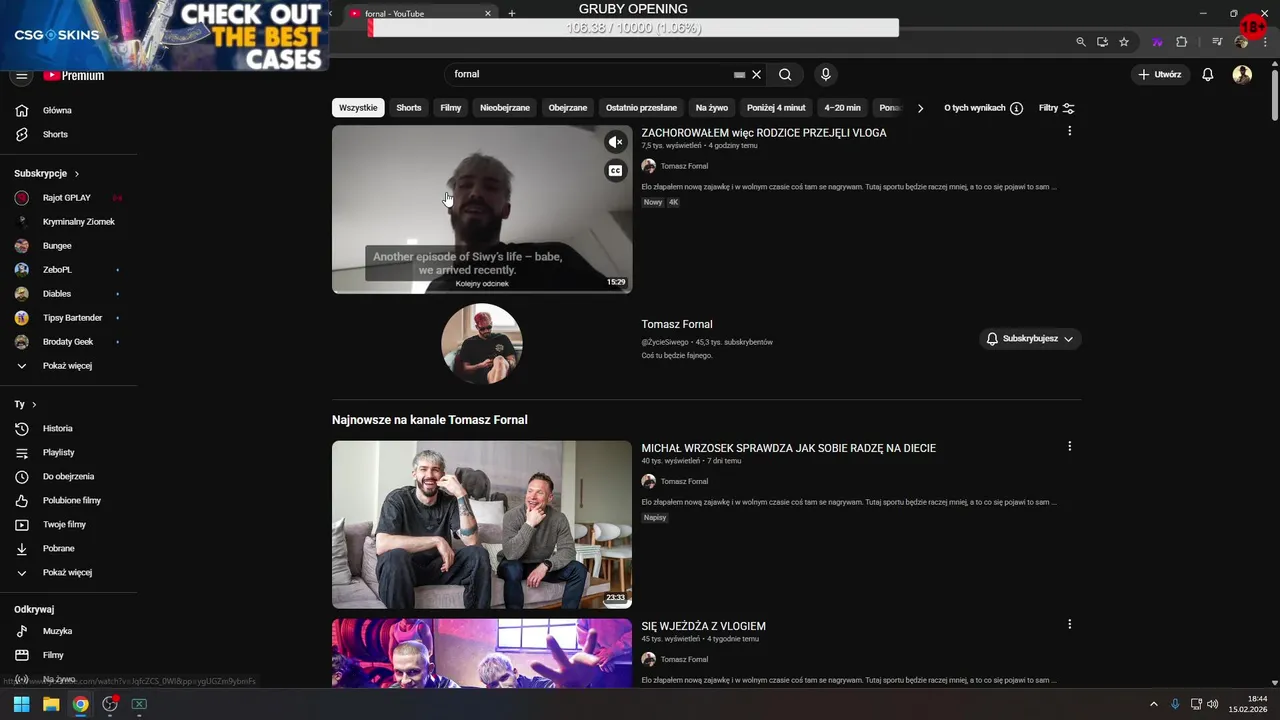1280x720 pixels.
Task: Open the Chrome zoom magnifier icon
Action: point(1080,42)
